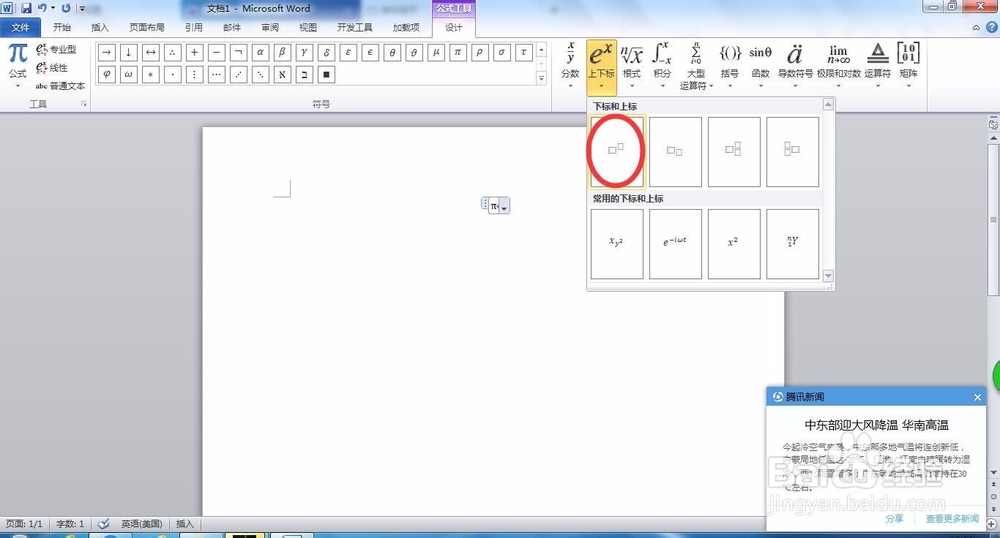Insert the sigma symbol

(x=502, y=52)
